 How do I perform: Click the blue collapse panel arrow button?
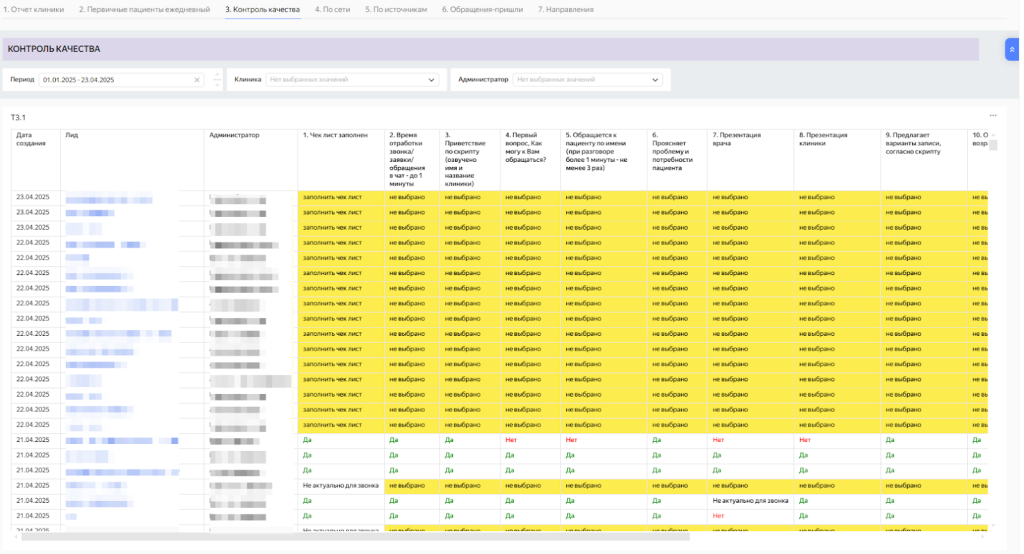point(1012,49)
